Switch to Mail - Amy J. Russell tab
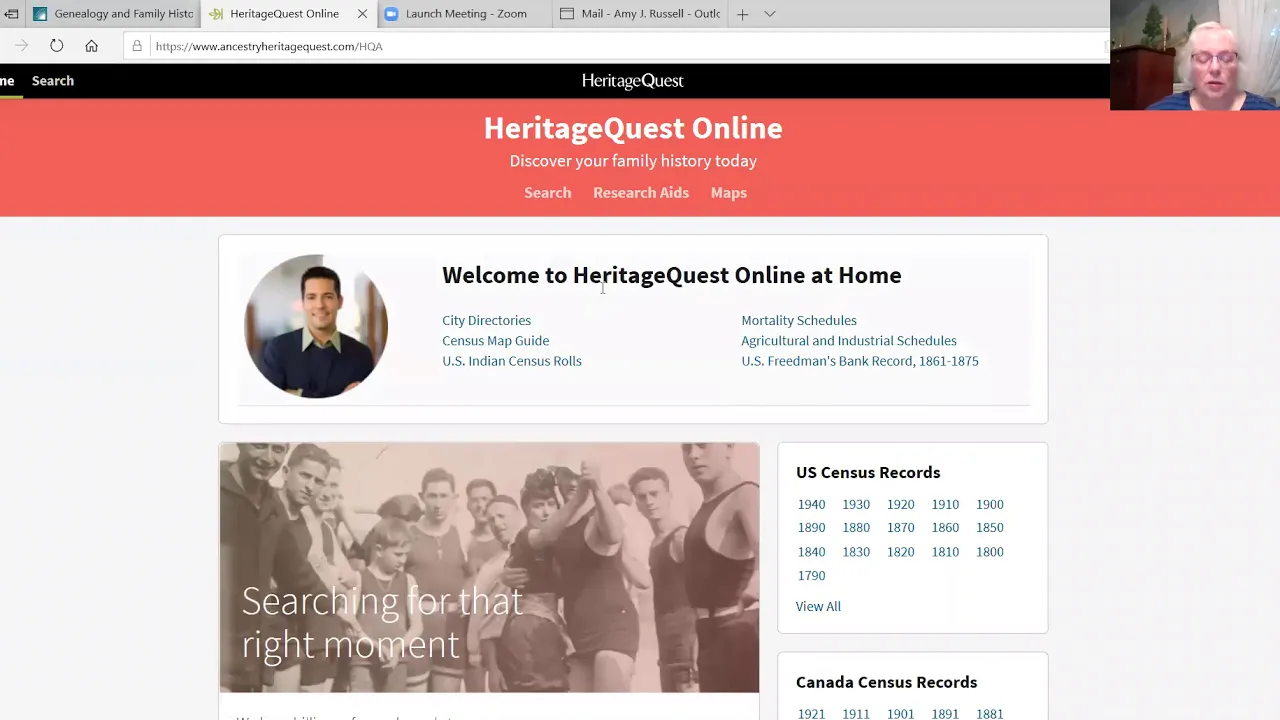 (640, 14)
